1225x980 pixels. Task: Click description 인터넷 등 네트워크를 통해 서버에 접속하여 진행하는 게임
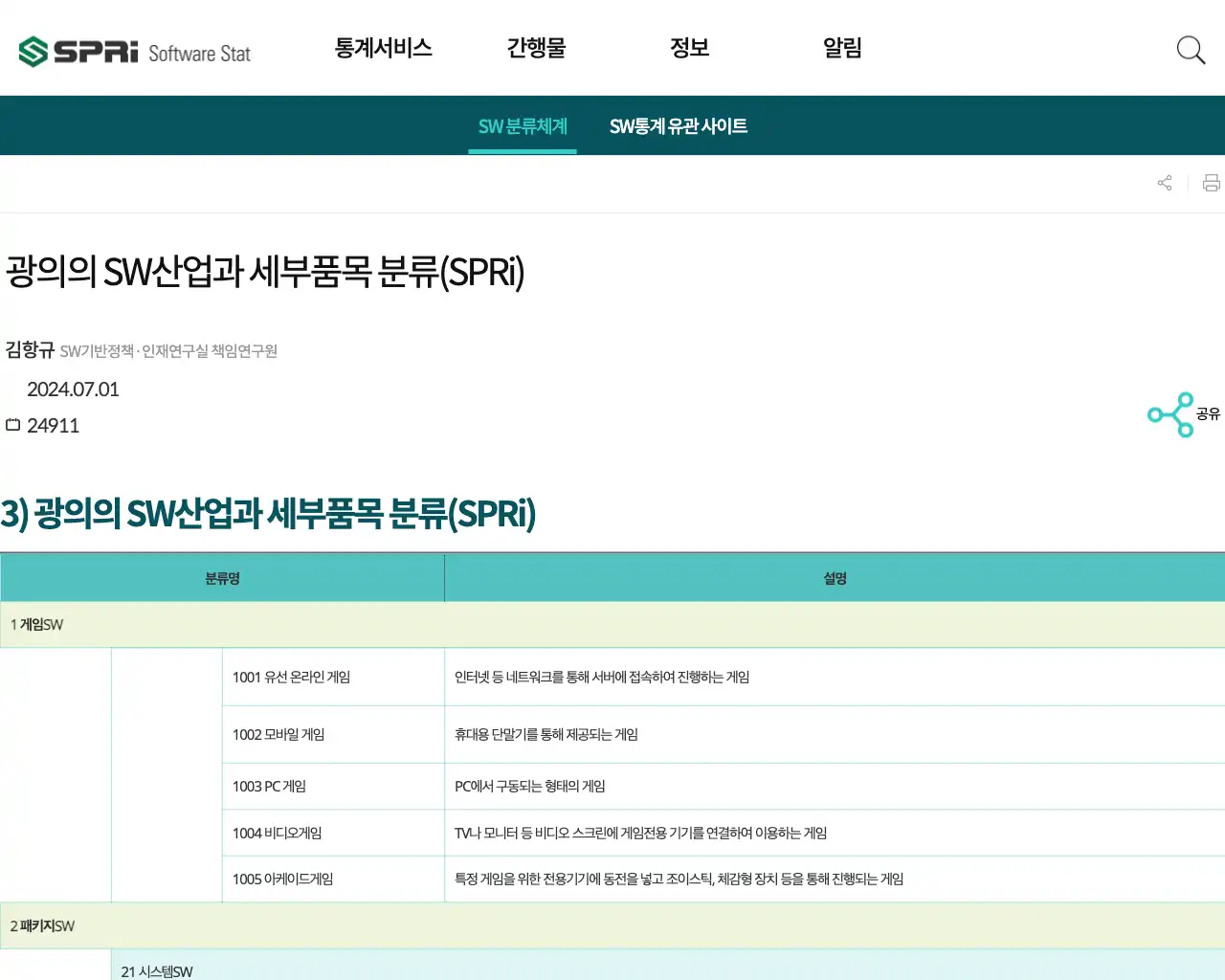pyautogui.click(x=602, y=678)
